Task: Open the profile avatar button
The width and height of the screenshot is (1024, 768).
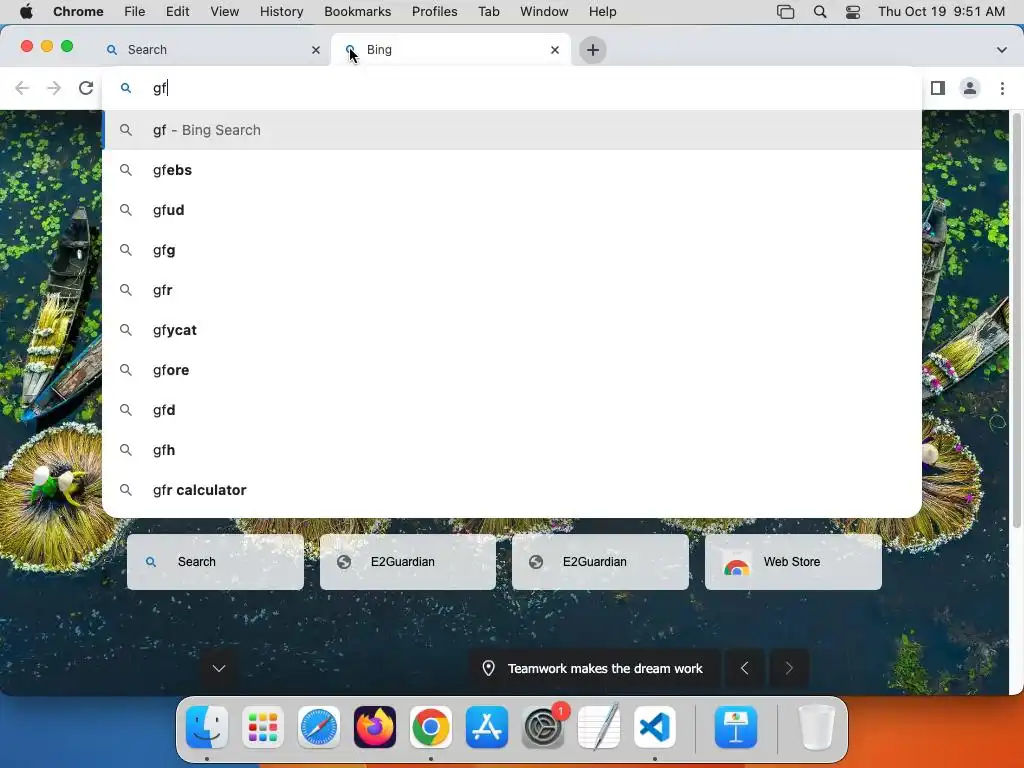Action: [970, 88]
